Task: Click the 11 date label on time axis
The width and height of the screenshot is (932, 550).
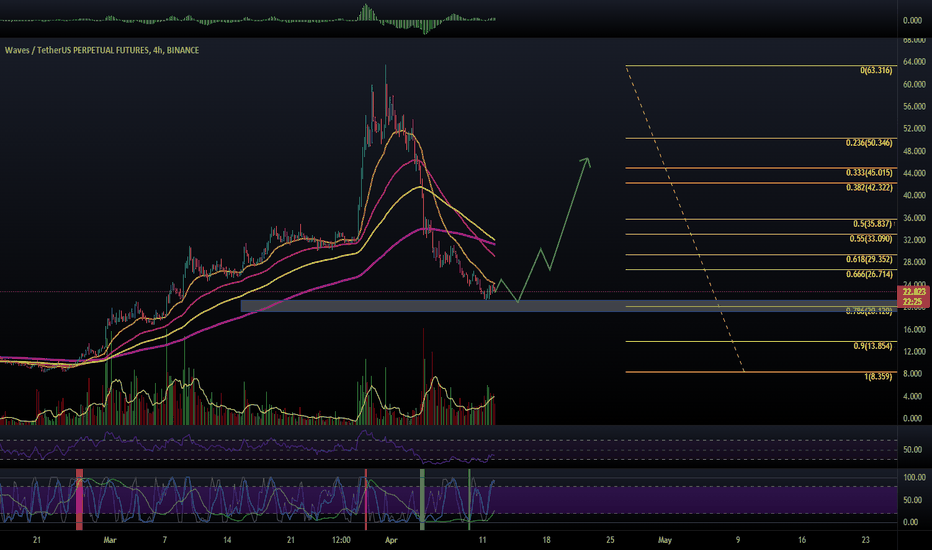Action: 483,540
